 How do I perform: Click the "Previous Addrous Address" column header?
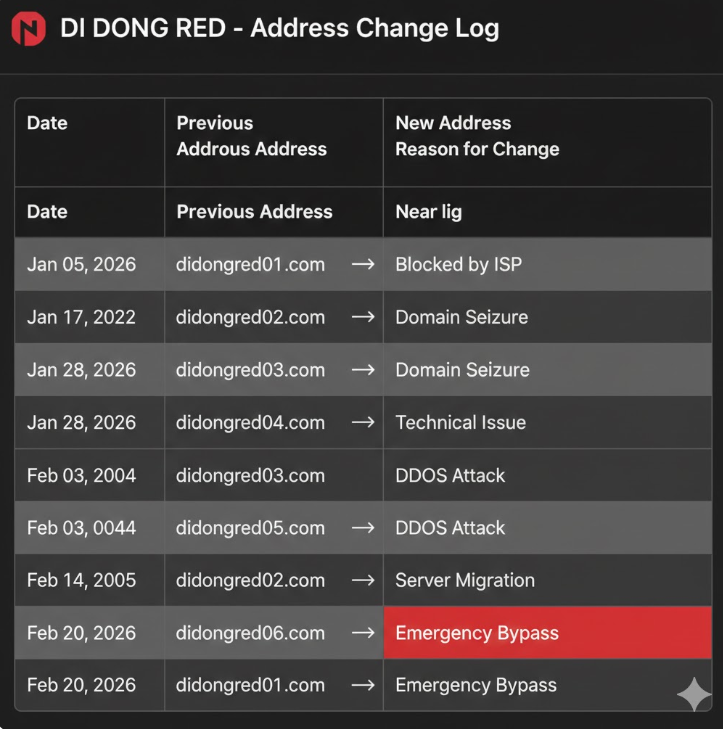251,136
